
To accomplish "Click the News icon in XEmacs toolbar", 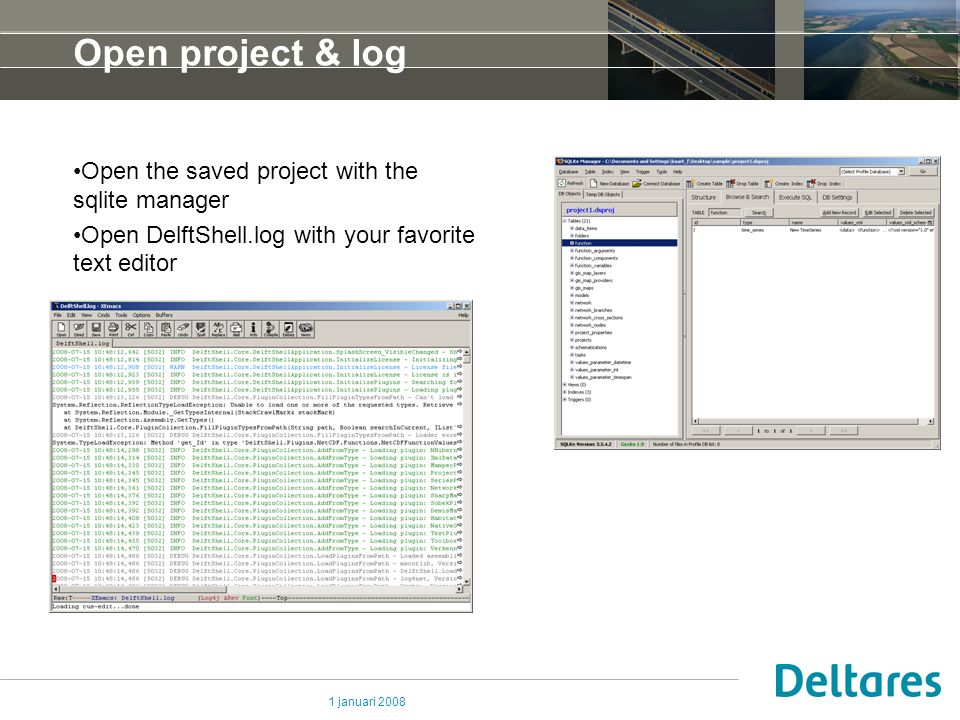I will (306, 329).
